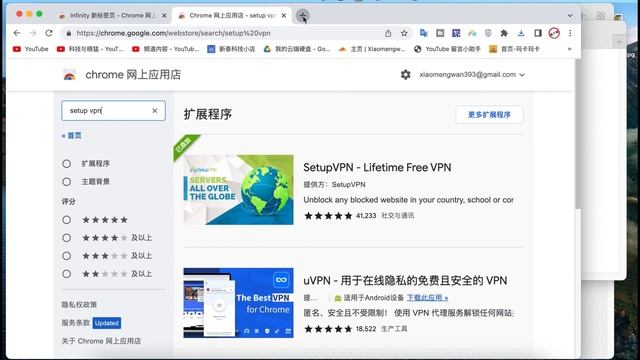Open the 服务条款 link
The width and height of the screenshot is (640, 360).
pyautogui.click(x=76, y=323)
